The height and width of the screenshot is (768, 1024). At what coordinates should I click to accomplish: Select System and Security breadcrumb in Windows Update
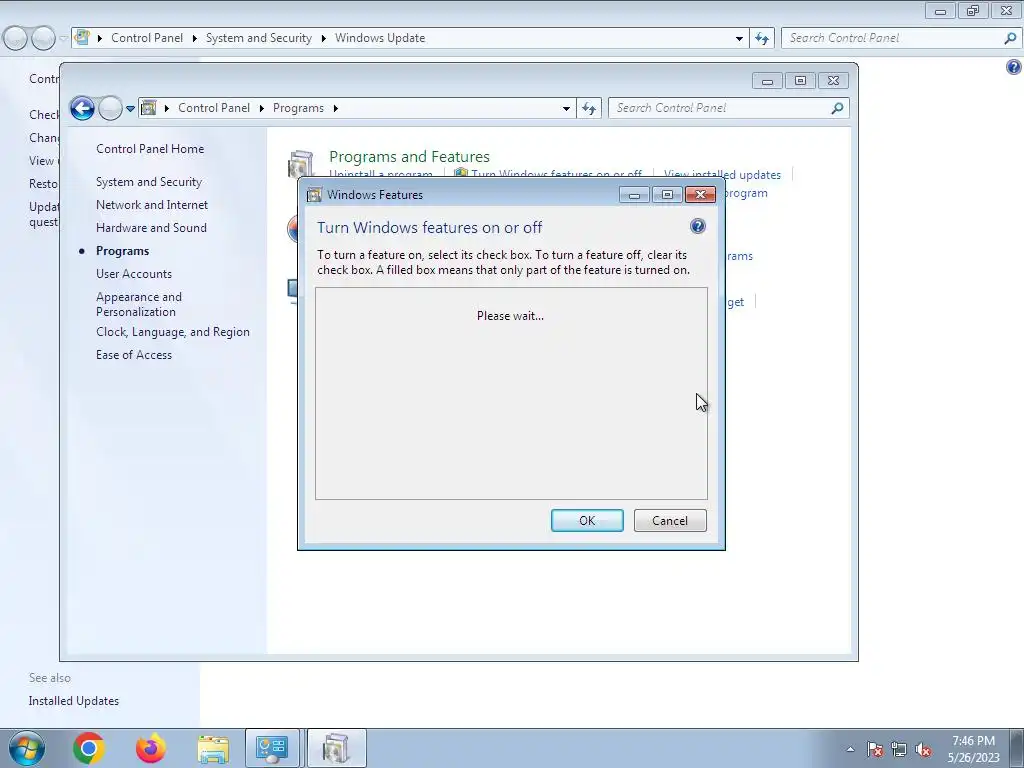tap(259, 38)
